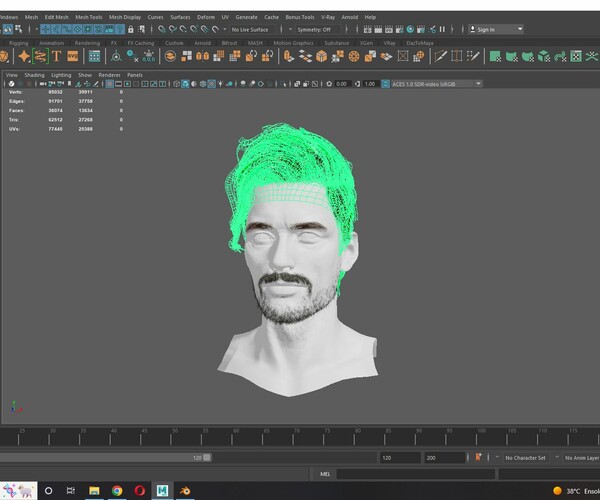
Task: Open the Edit Mesh menu
Action: [56, 17]
